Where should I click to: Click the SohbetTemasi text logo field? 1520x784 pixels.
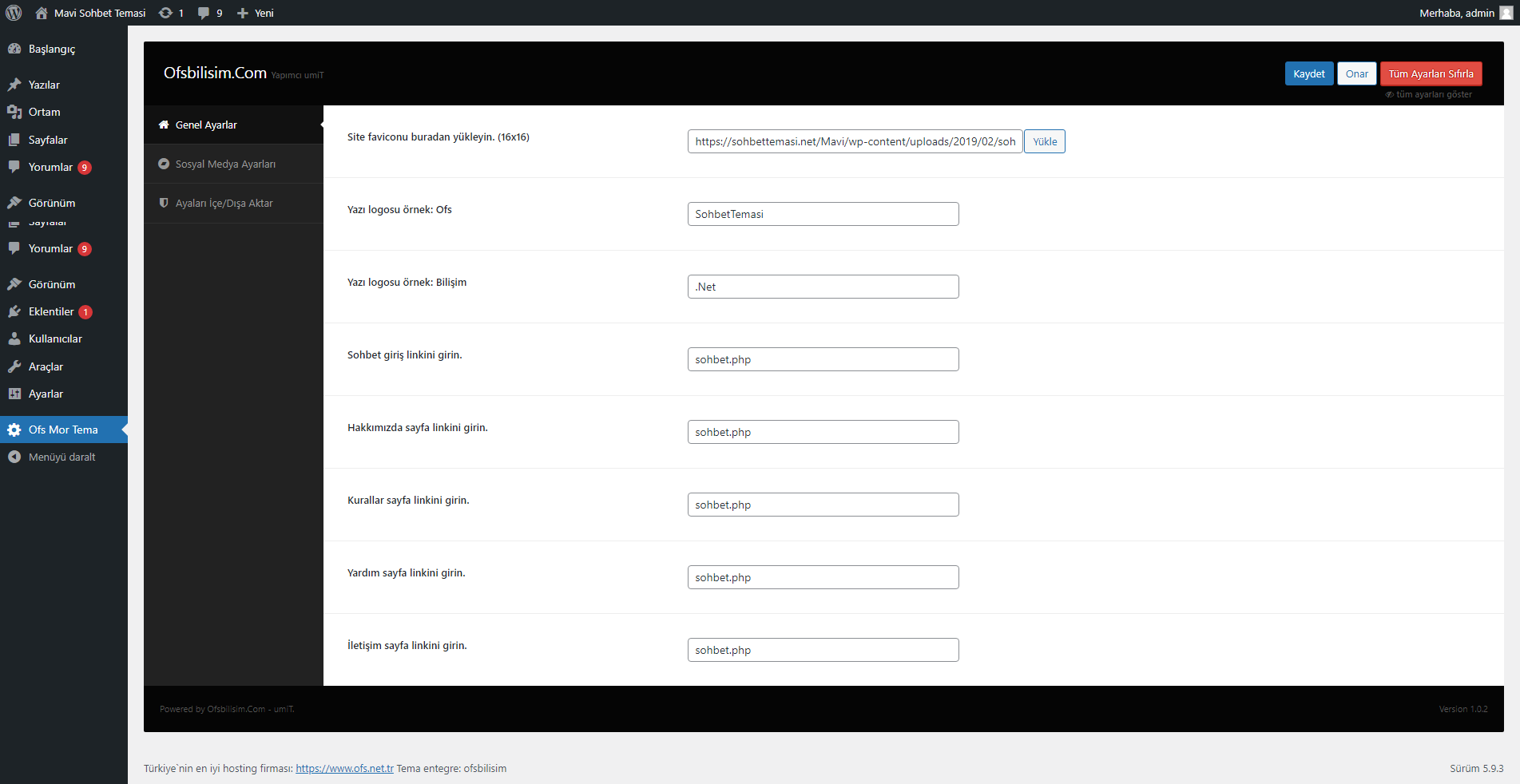[x=823, y=214]
